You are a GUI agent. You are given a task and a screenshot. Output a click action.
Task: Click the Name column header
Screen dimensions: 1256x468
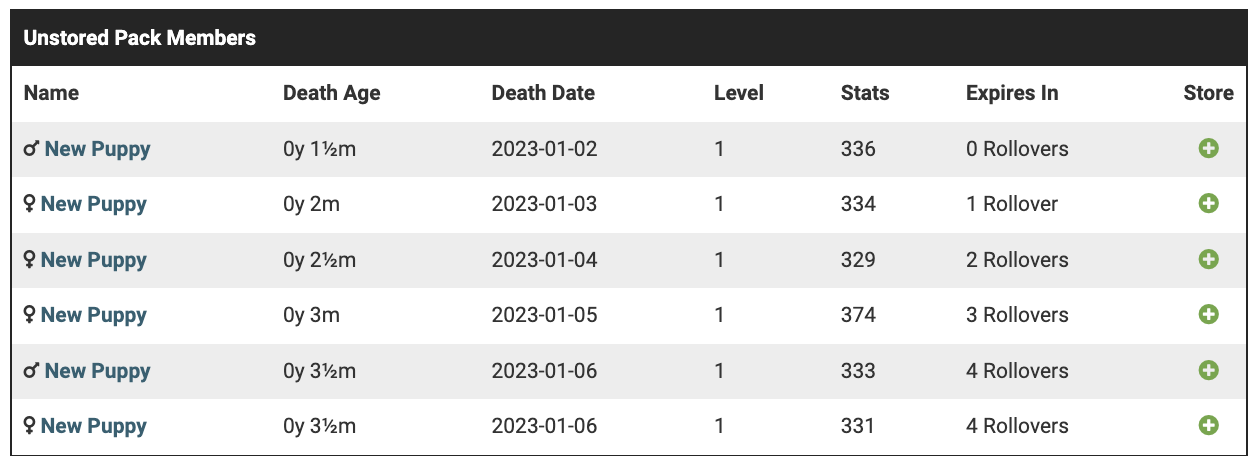(51, 93)
